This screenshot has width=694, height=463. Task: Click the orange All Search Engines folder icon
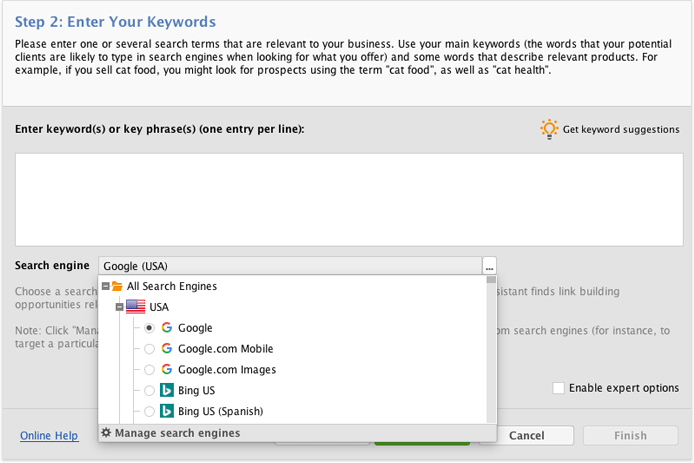[117, 286]
